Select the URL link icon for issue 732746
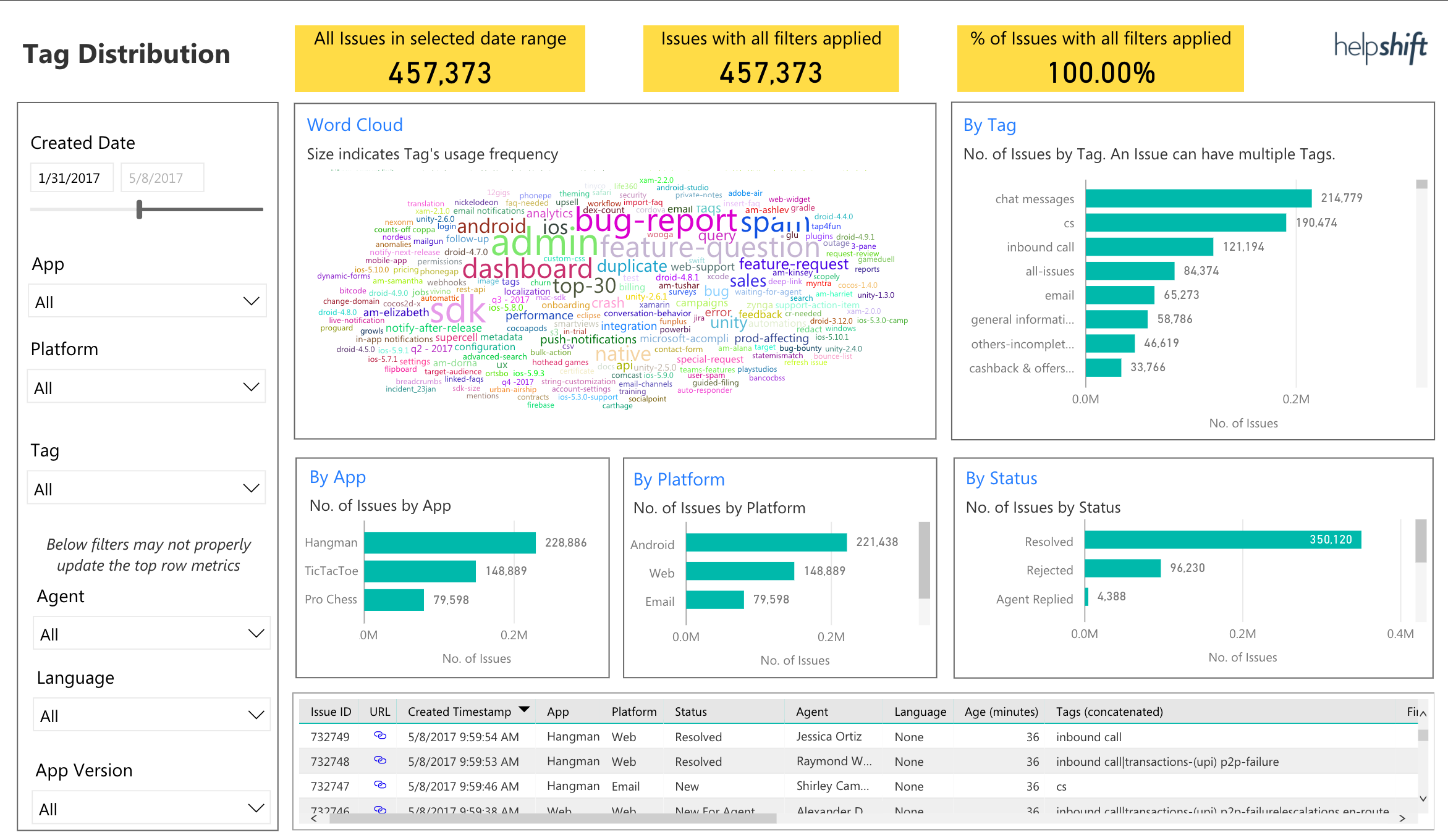The image size is (1448, 840). point(380,810)
